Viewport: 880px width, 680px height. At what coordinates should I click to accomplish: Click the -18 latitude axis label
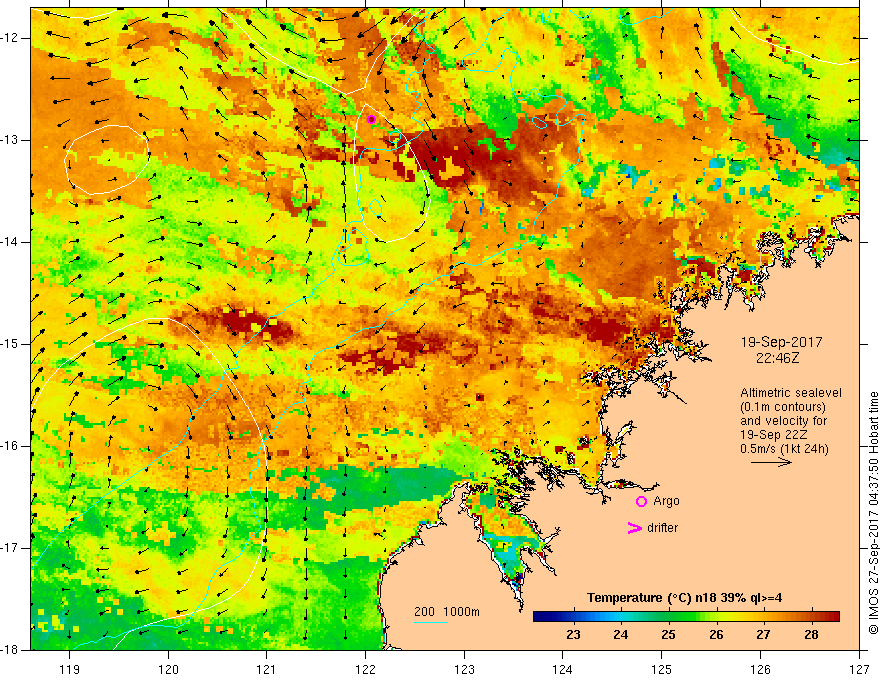click(x=10, y=650)
